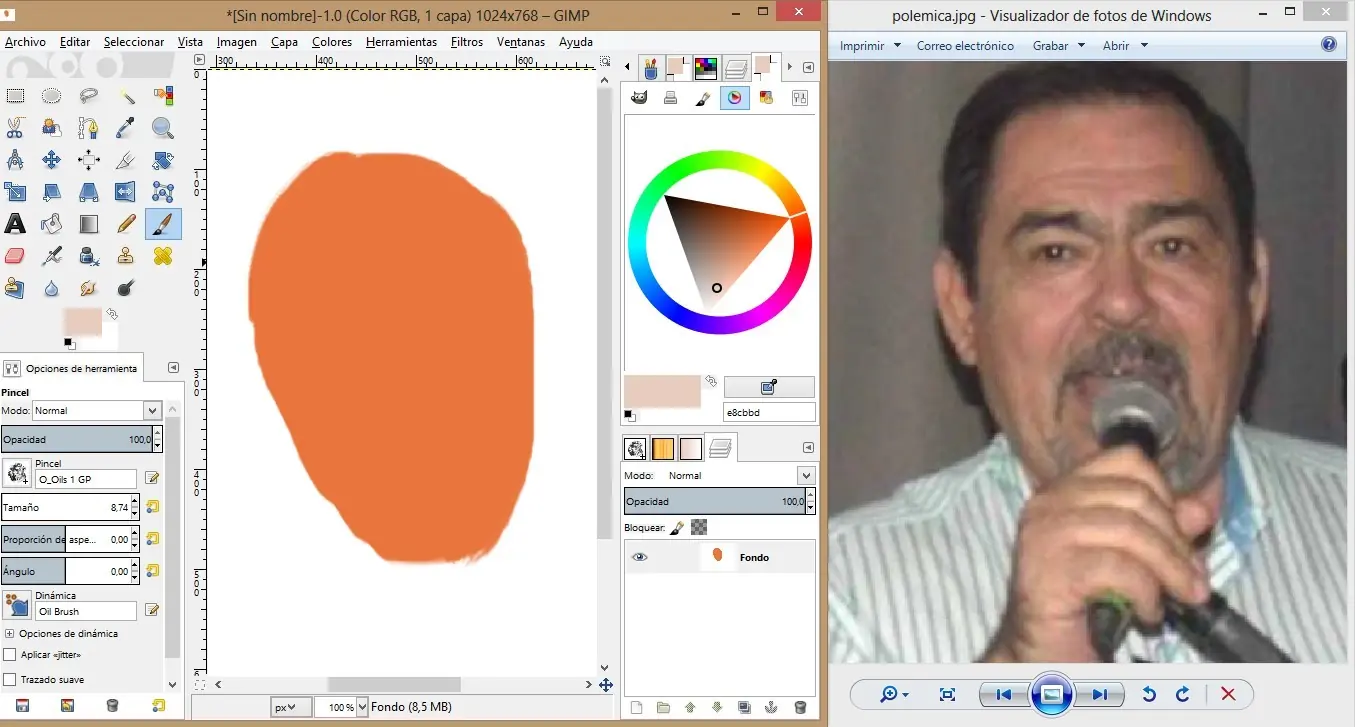Select the Paintbrush tool
1355x727 pixels.
163,224
